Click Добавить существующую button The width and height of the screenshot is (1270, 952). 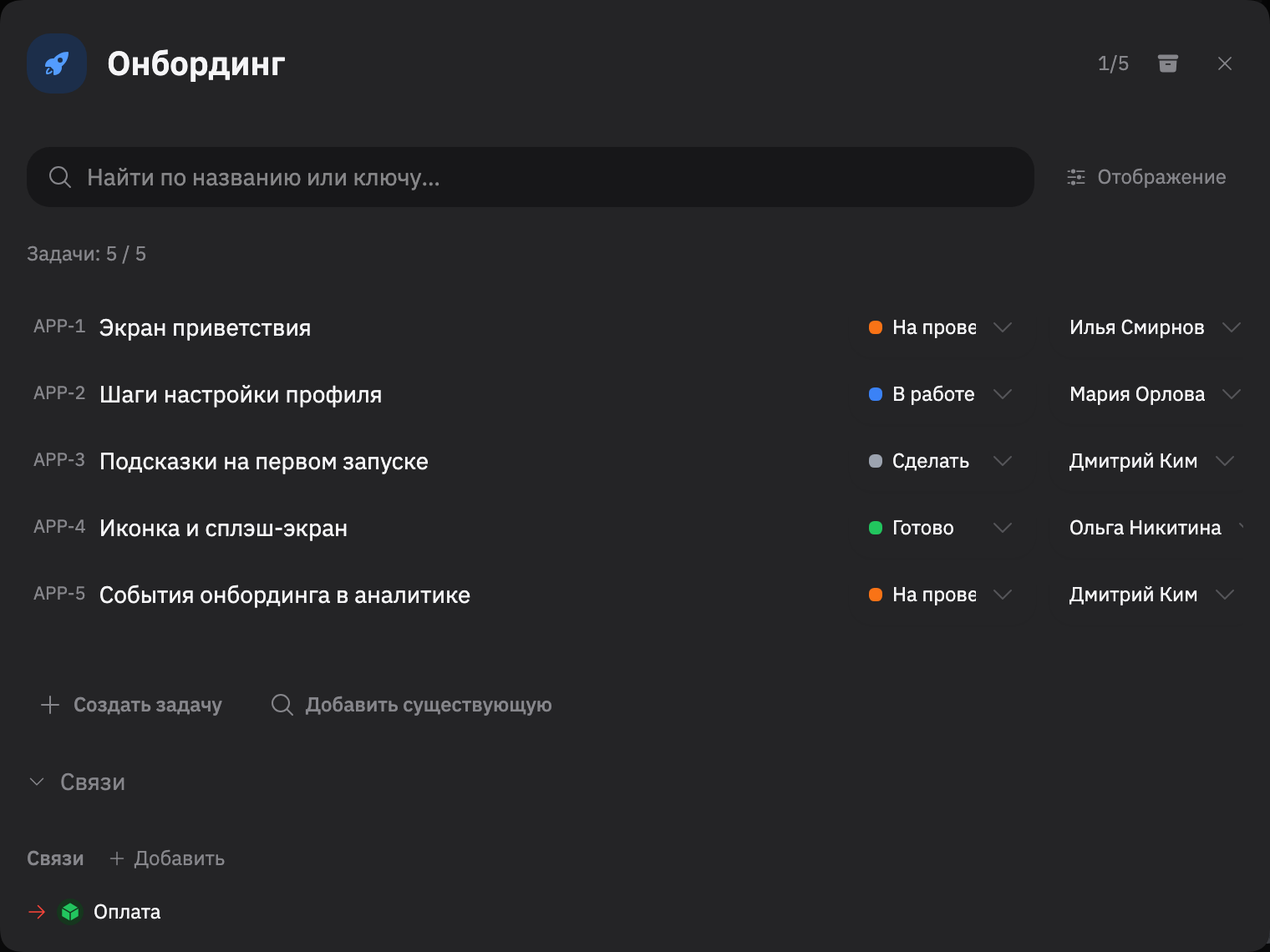pyautogui.click(x=411, y=705)
